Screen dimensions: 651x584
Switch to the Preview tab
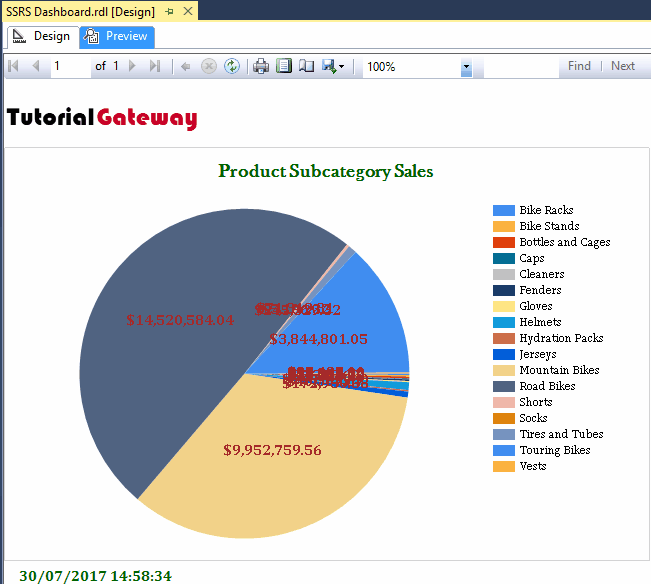coord(117,37)
